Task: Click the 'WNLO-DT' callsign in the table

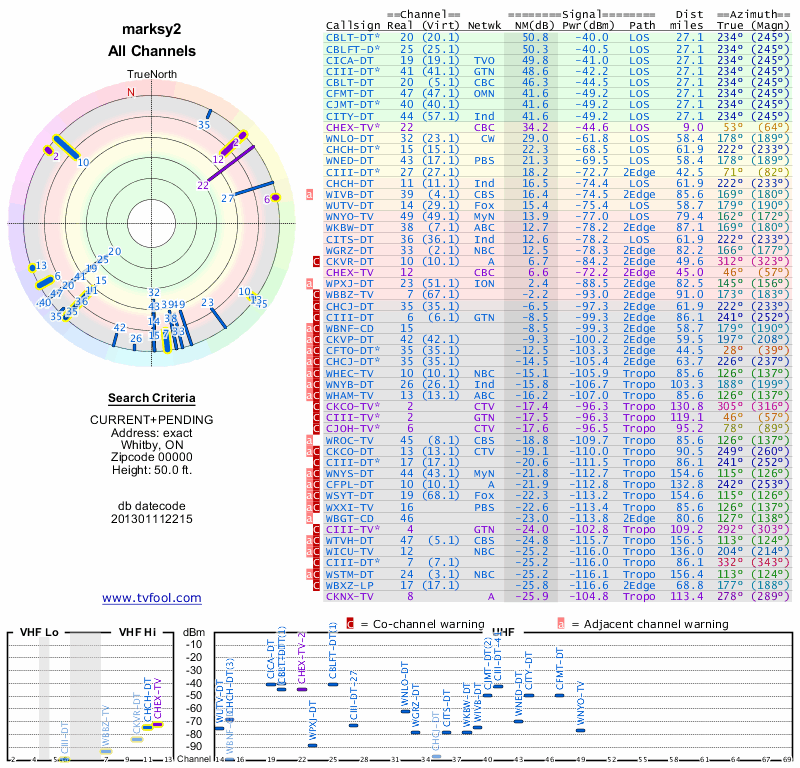Action: coord(349,138)
